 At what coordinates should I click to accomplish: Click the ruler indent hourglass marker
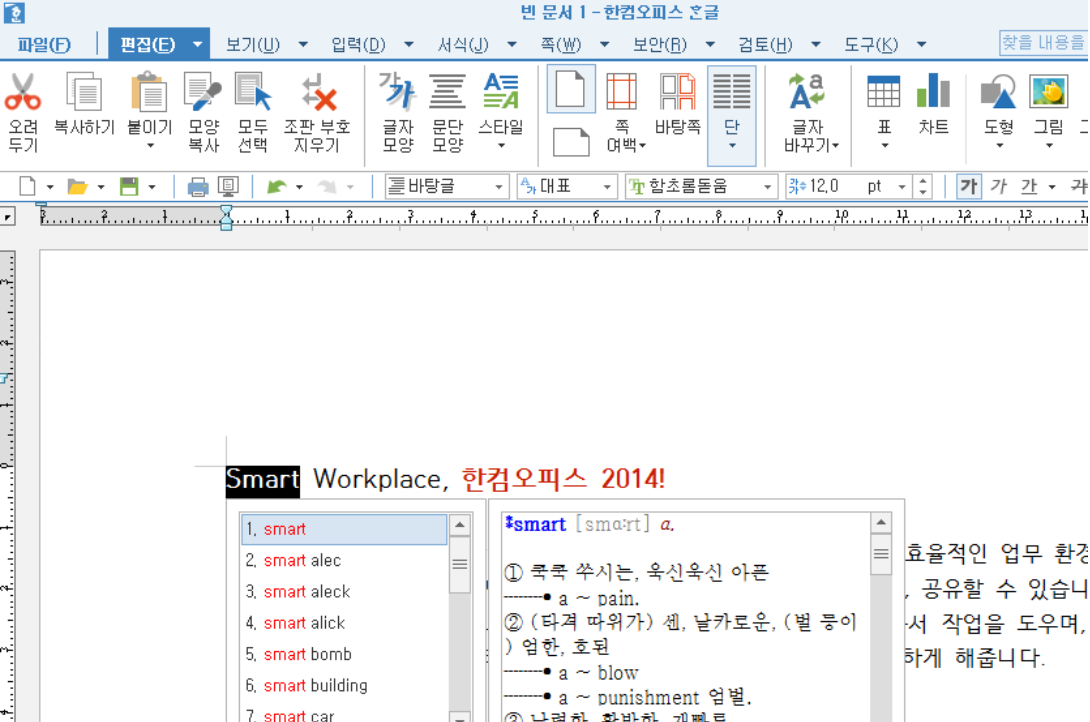pos(226,218)
